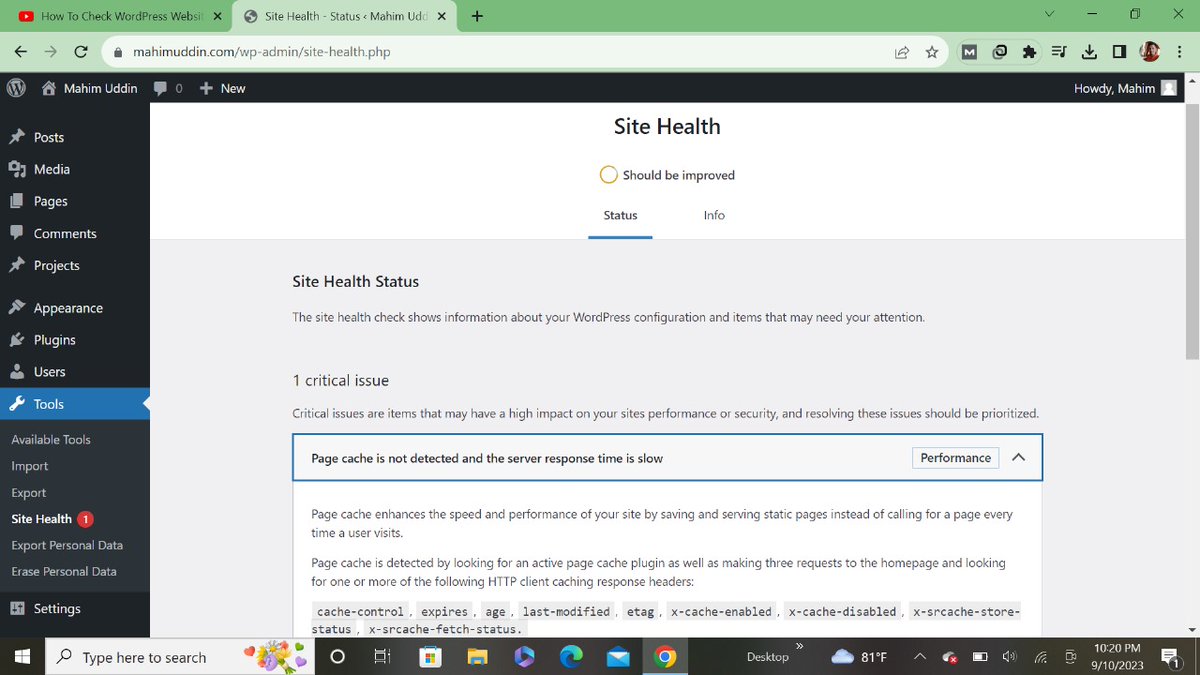This screenshot has height=675, width=1200.
Task: Open the Windows Start menu
Action: point(21,657)
